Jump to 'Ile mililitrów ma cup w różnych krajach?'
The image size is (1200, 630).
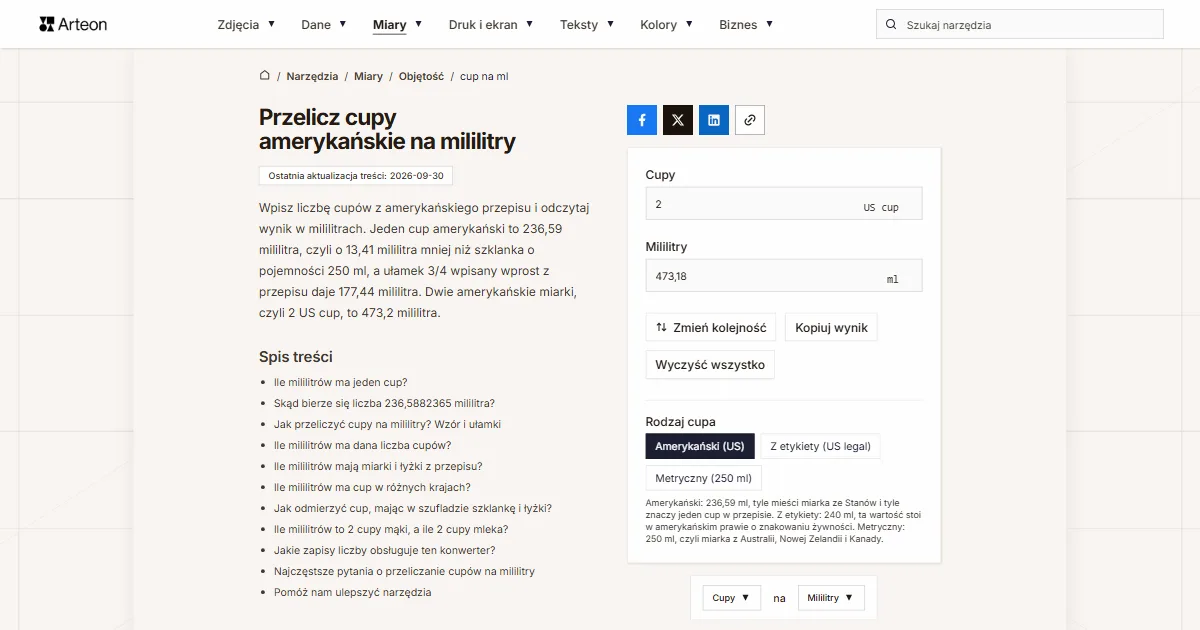pos(372,487)
